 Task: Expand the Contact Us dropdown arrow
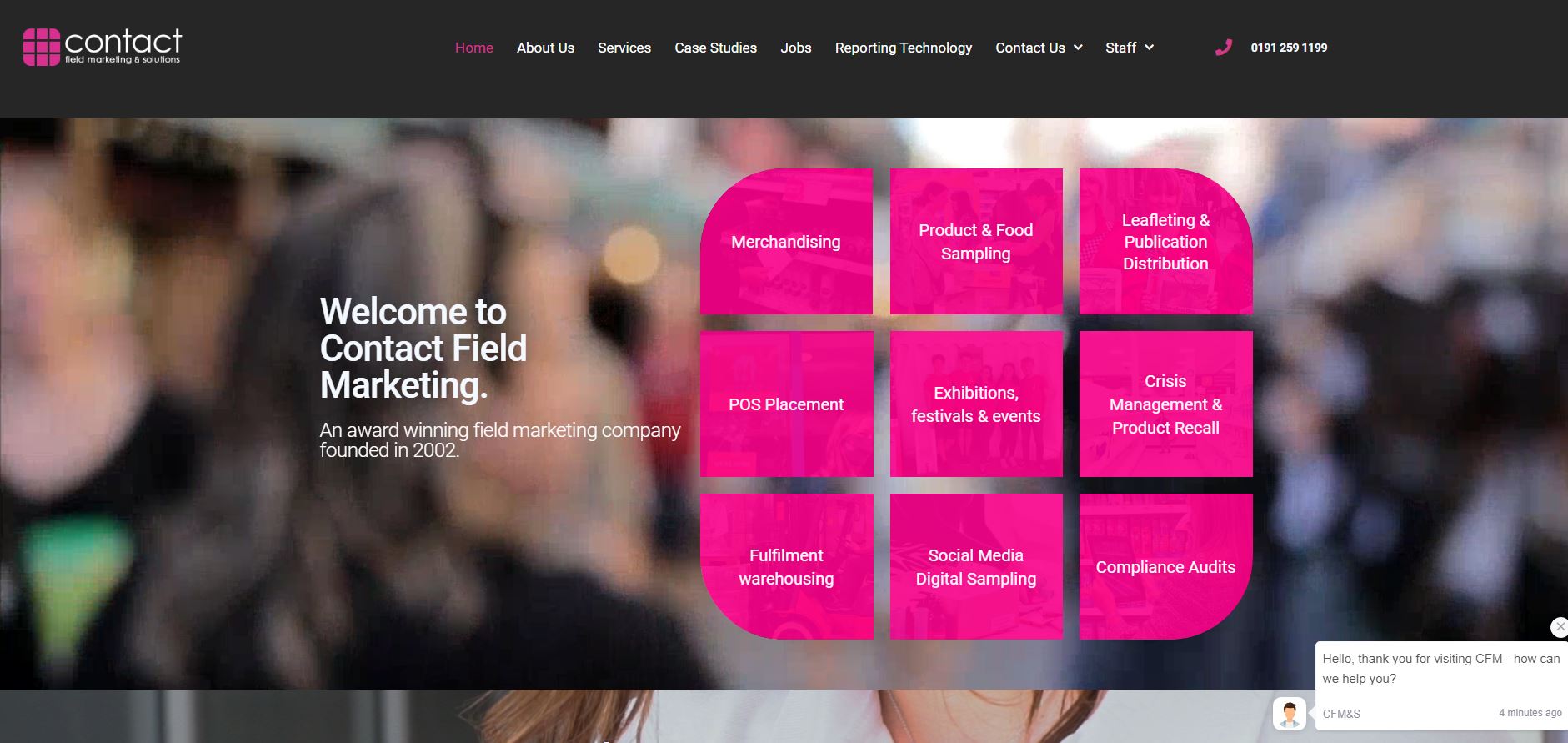(1078, 48)
